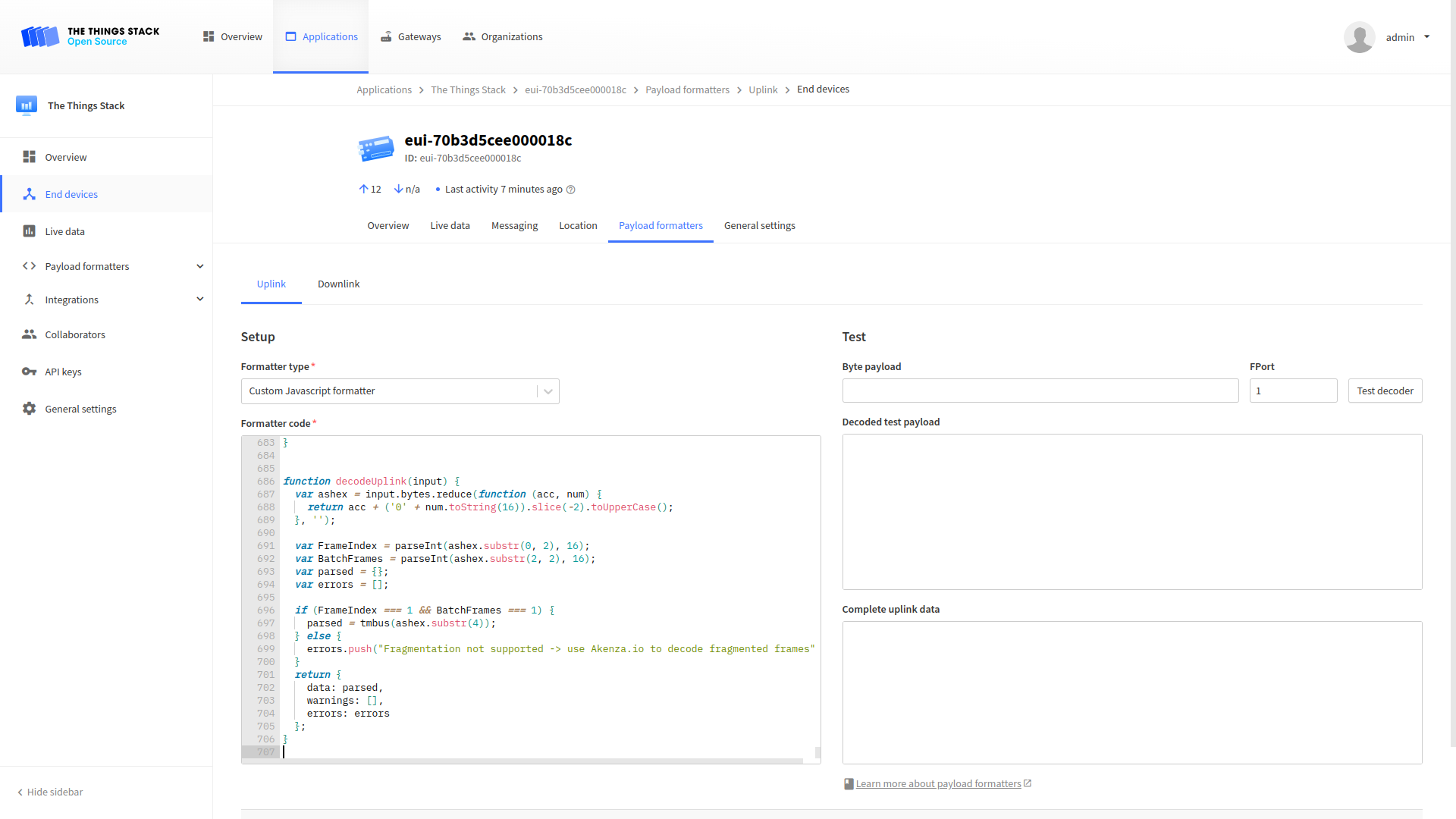Image resolution: width=1456 pixels, height=819 pixels.
Task: Click the end device picture icon
Action: (376, 149)
